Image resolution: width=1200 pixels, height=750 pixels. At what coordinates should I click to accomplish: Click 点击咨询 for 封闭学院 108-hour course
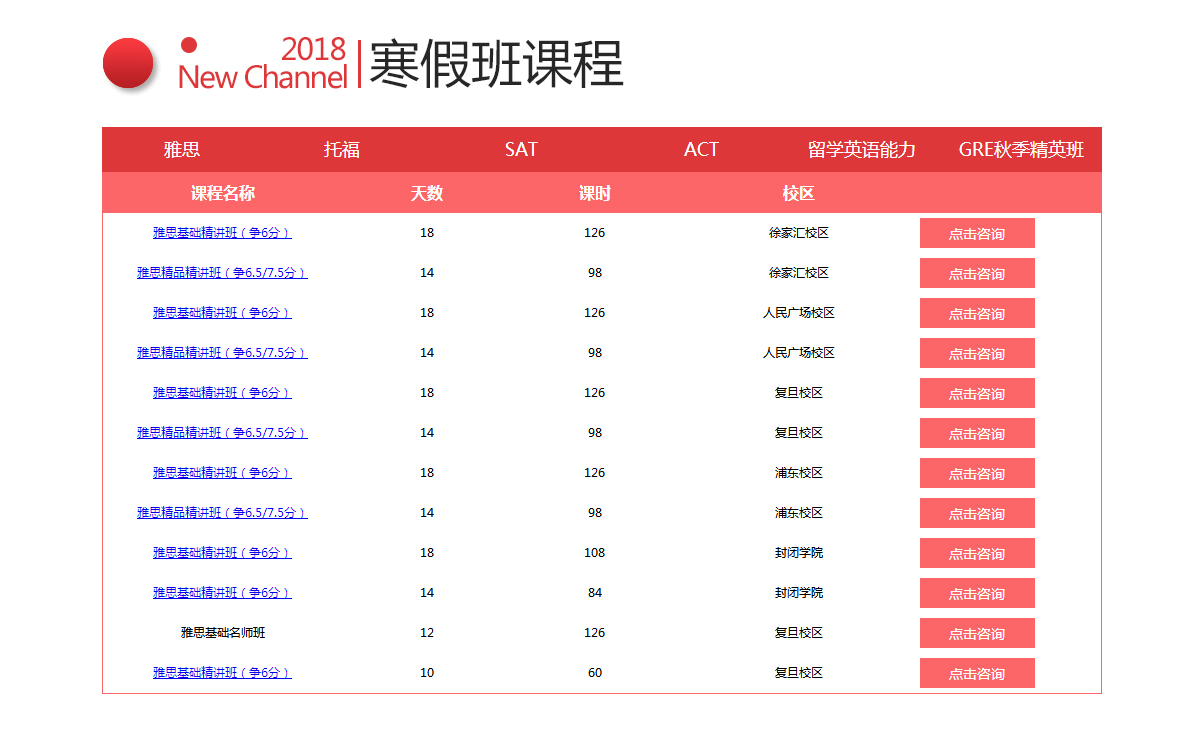pos(977,553)
